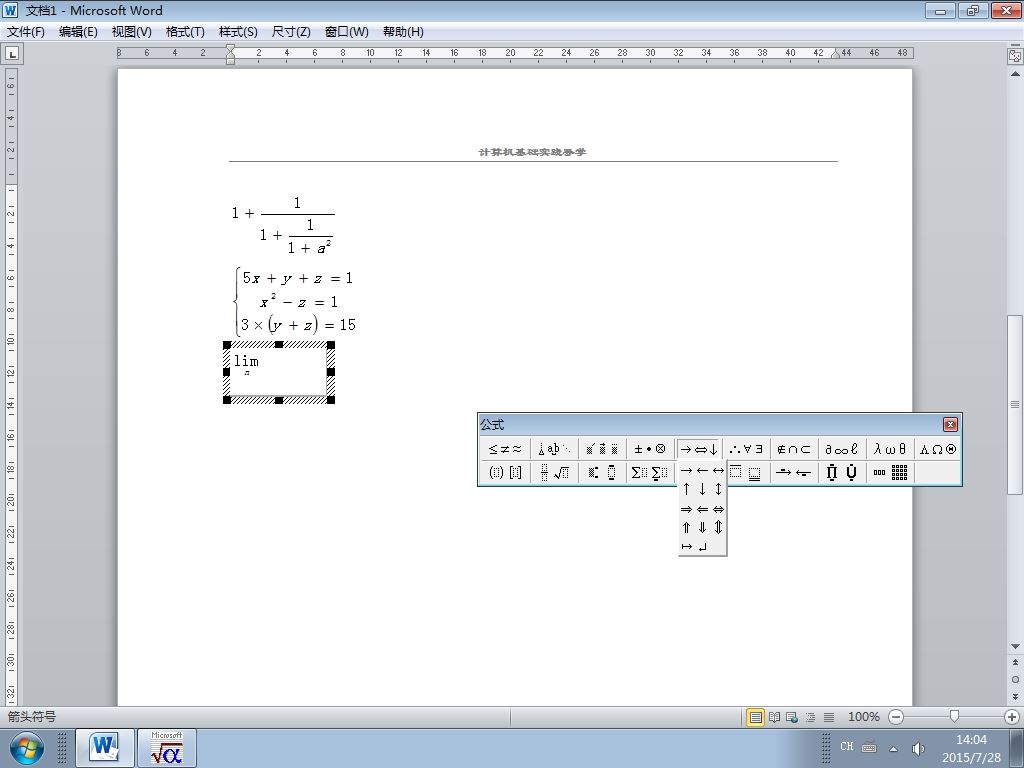Switch to Outline view
Screen dimensions: 1024x768
pyautogui.click(x=810, y=717)
